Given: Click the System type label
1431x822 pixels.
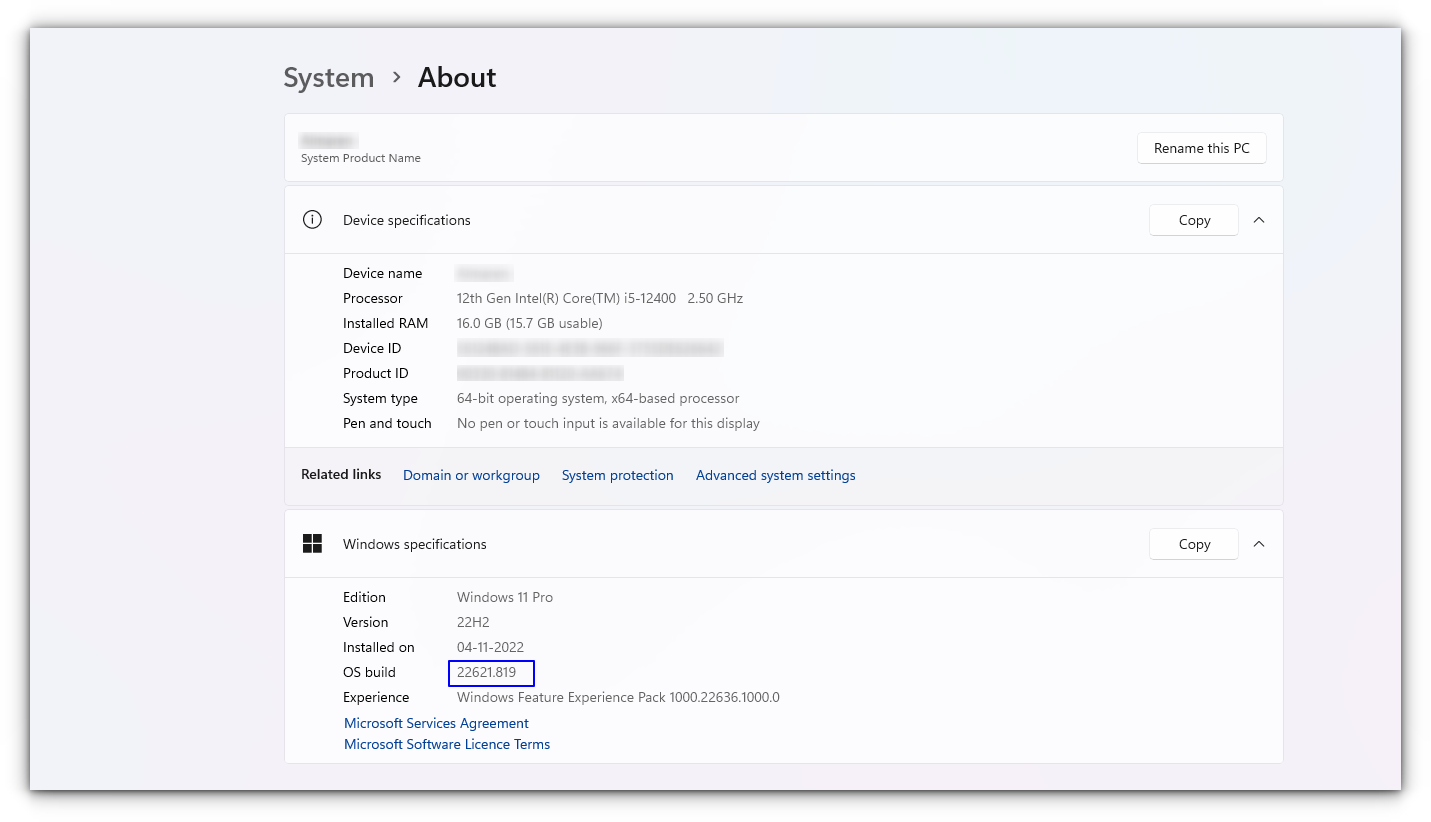Looking at the screenshot, I should click(x=380, y=398).
